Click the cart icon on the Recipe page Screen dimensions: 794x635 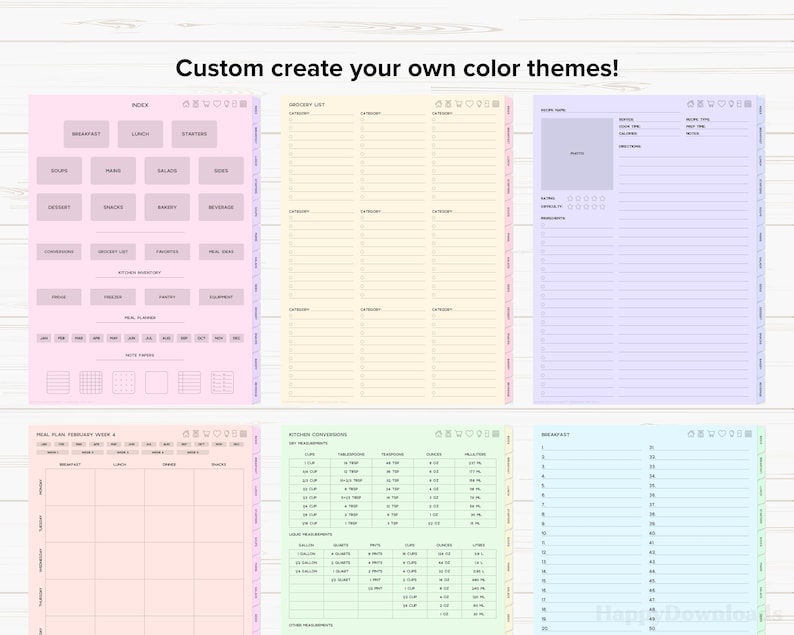(x=711, y=104)
